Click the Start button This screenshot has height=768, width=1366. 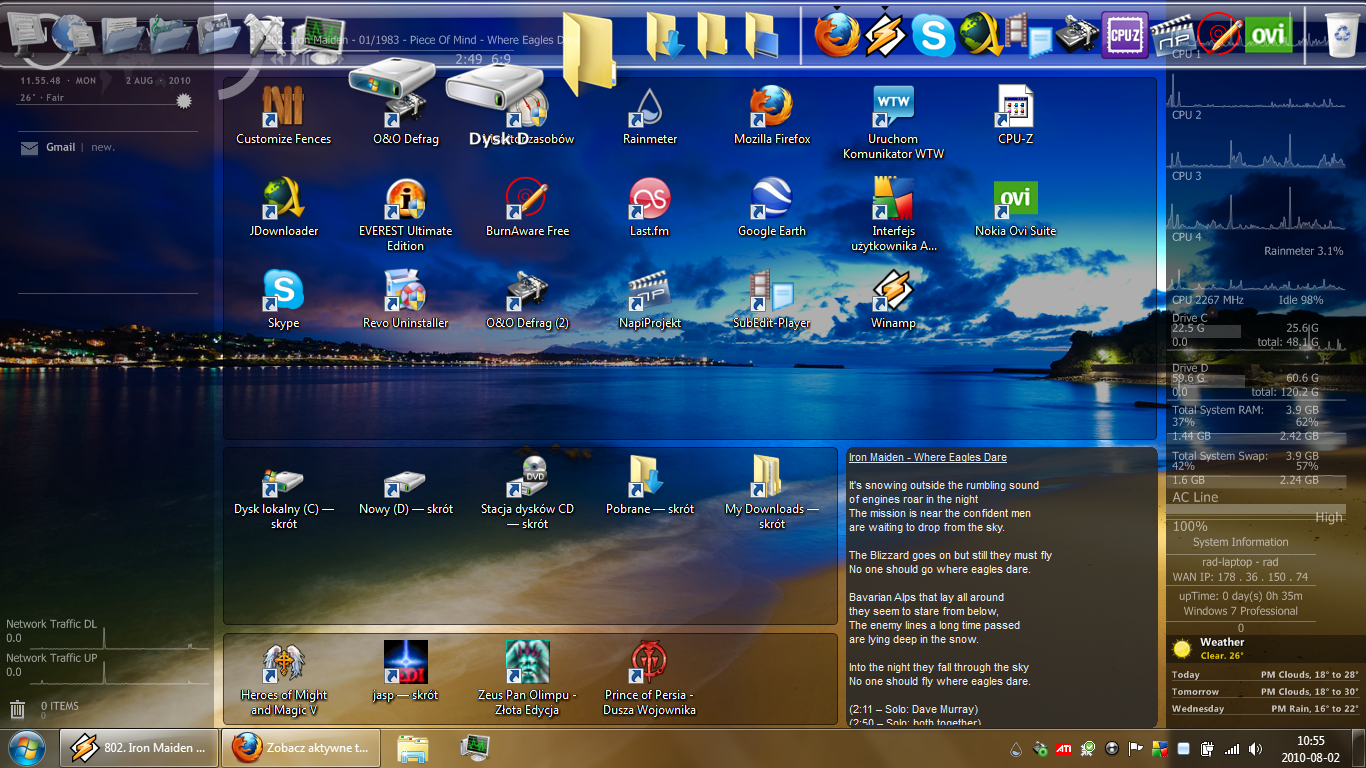point(25,748)
